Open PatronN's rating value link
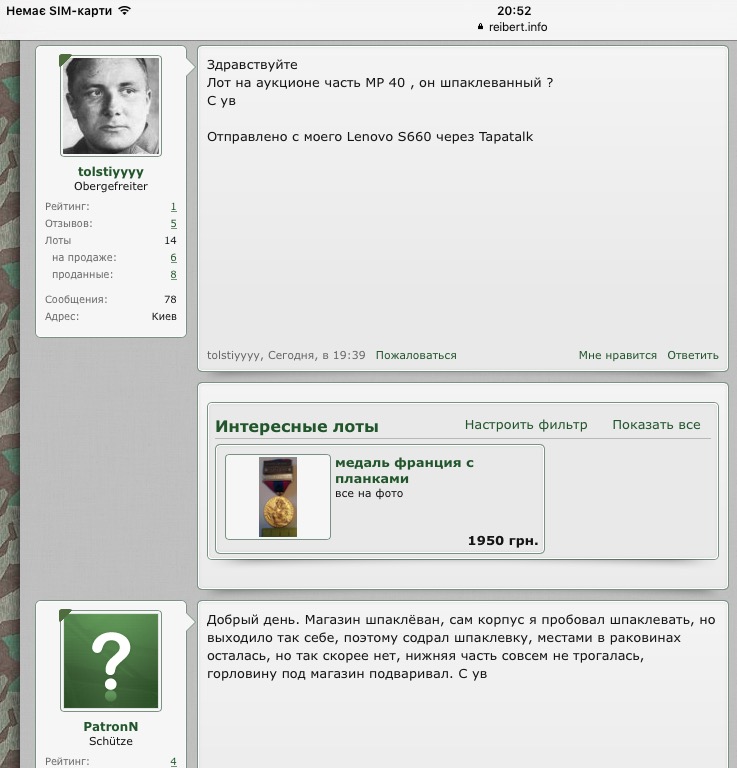Screen dimensions: 737x768 tap(173, 761)
